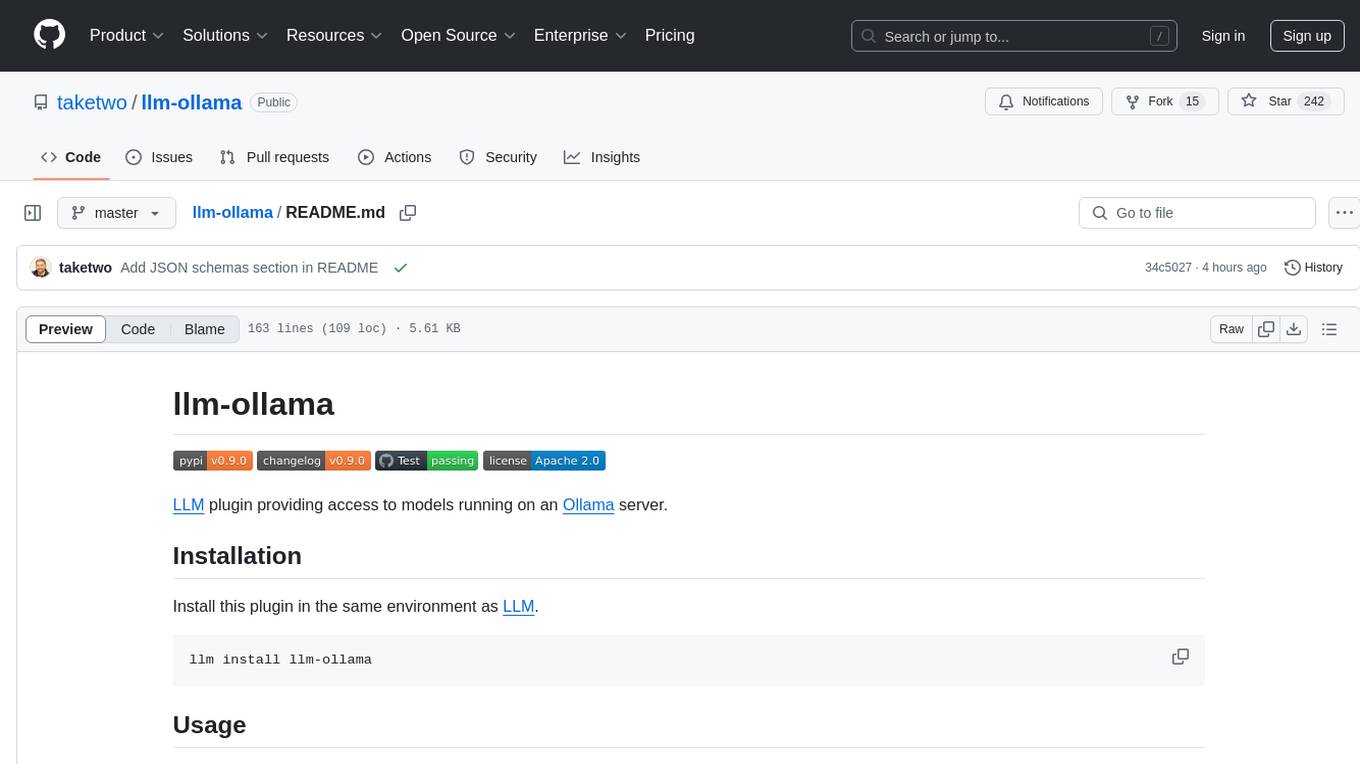
Task: Select the Code view
Action: coord(138,329)
